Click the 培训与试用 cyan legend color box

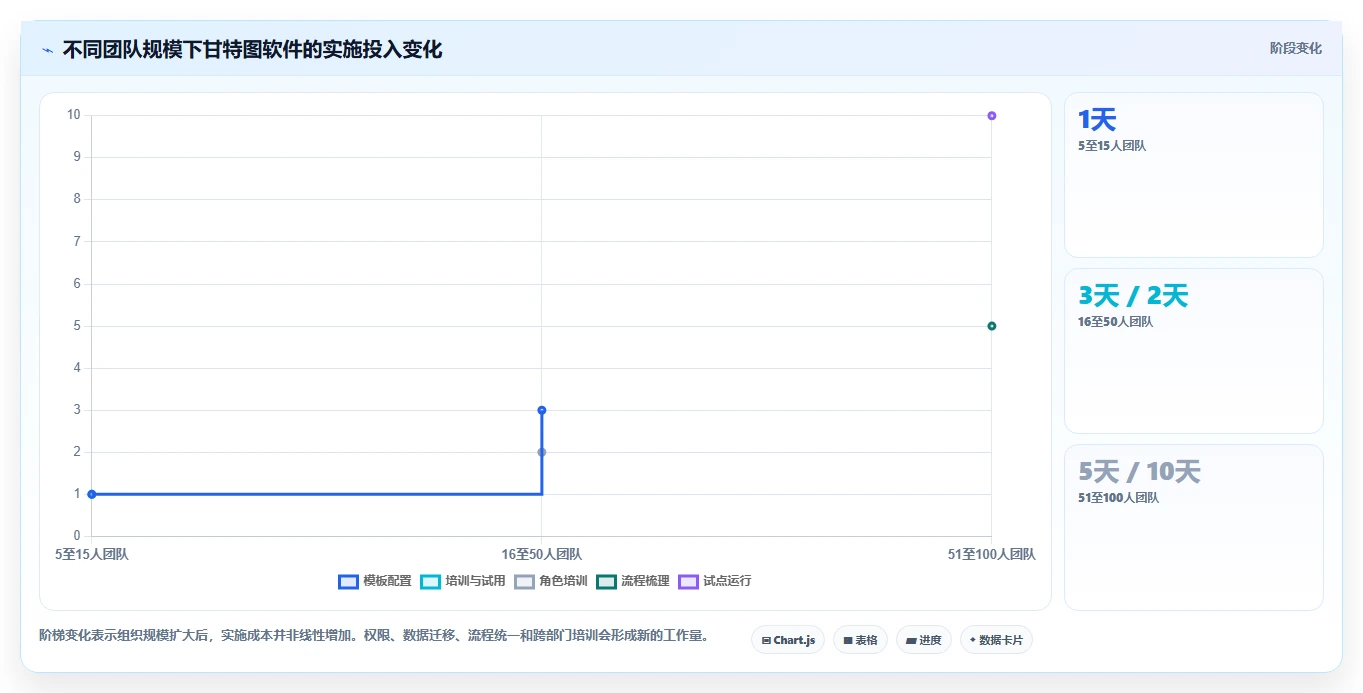point(430,582)
